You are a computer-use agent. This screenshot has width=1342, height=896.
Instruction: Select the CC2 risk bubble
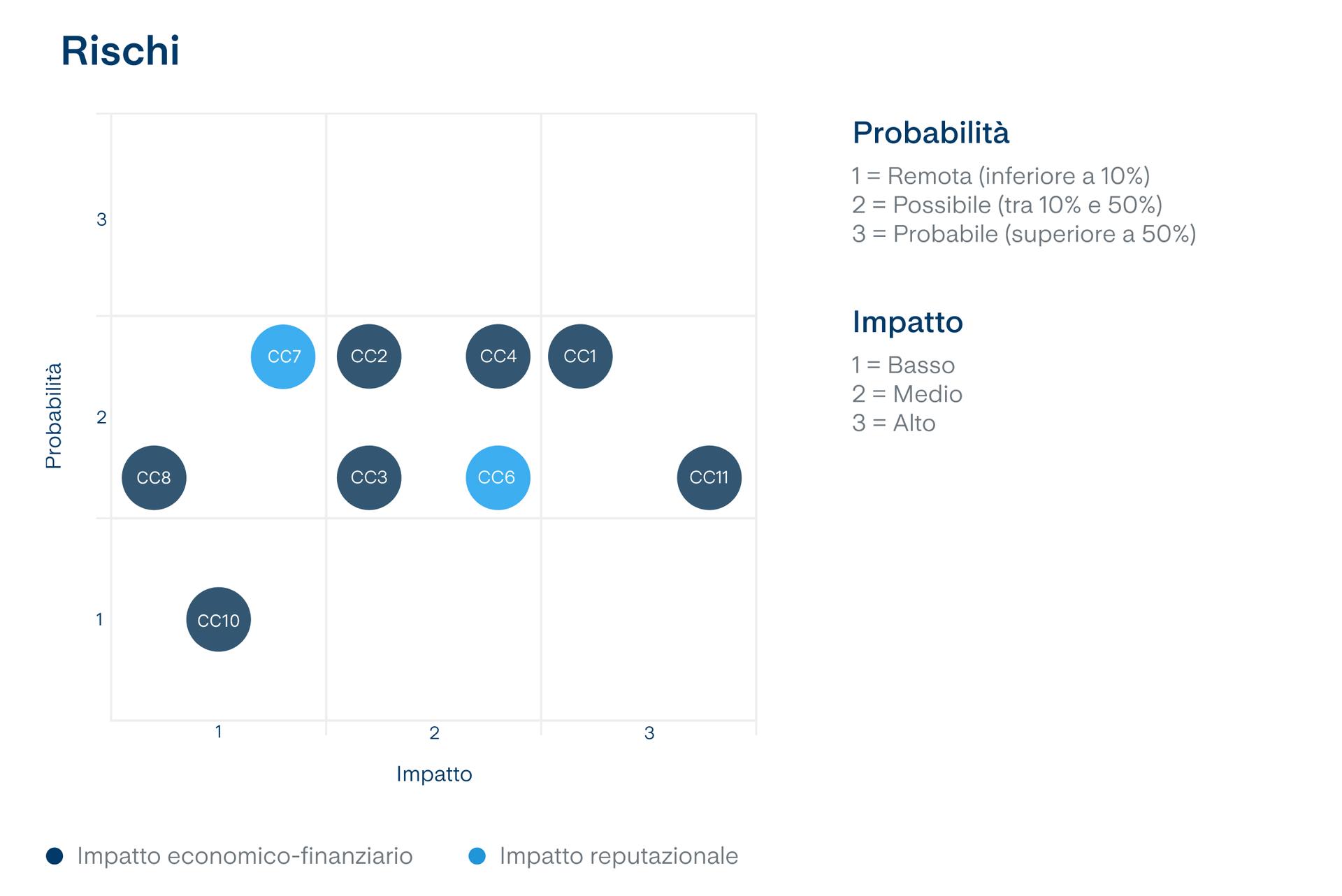[369, 356]
